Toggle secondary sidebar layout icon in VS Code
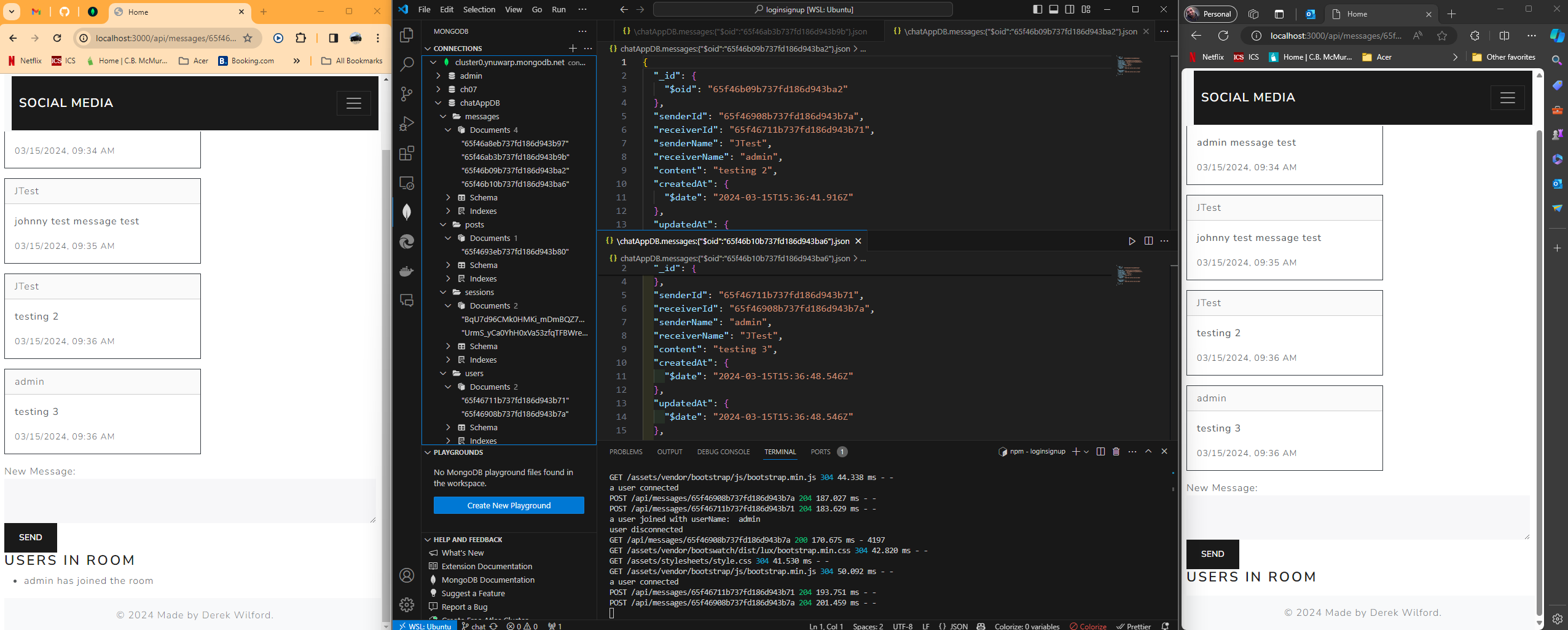The image size is (1568, 630). [1070, 9]
